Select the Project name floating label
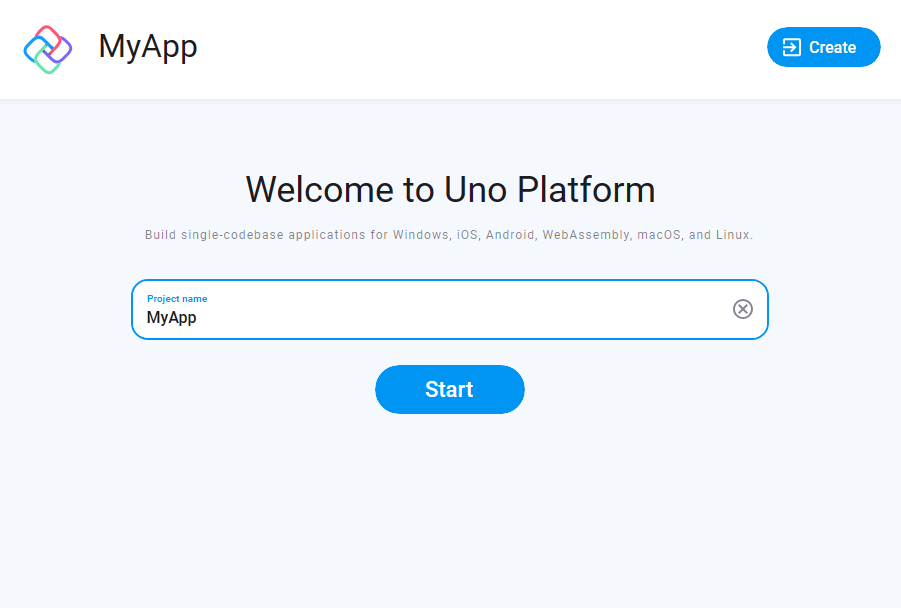This screenshot has height=608, width=901. (x=175, y=298)
